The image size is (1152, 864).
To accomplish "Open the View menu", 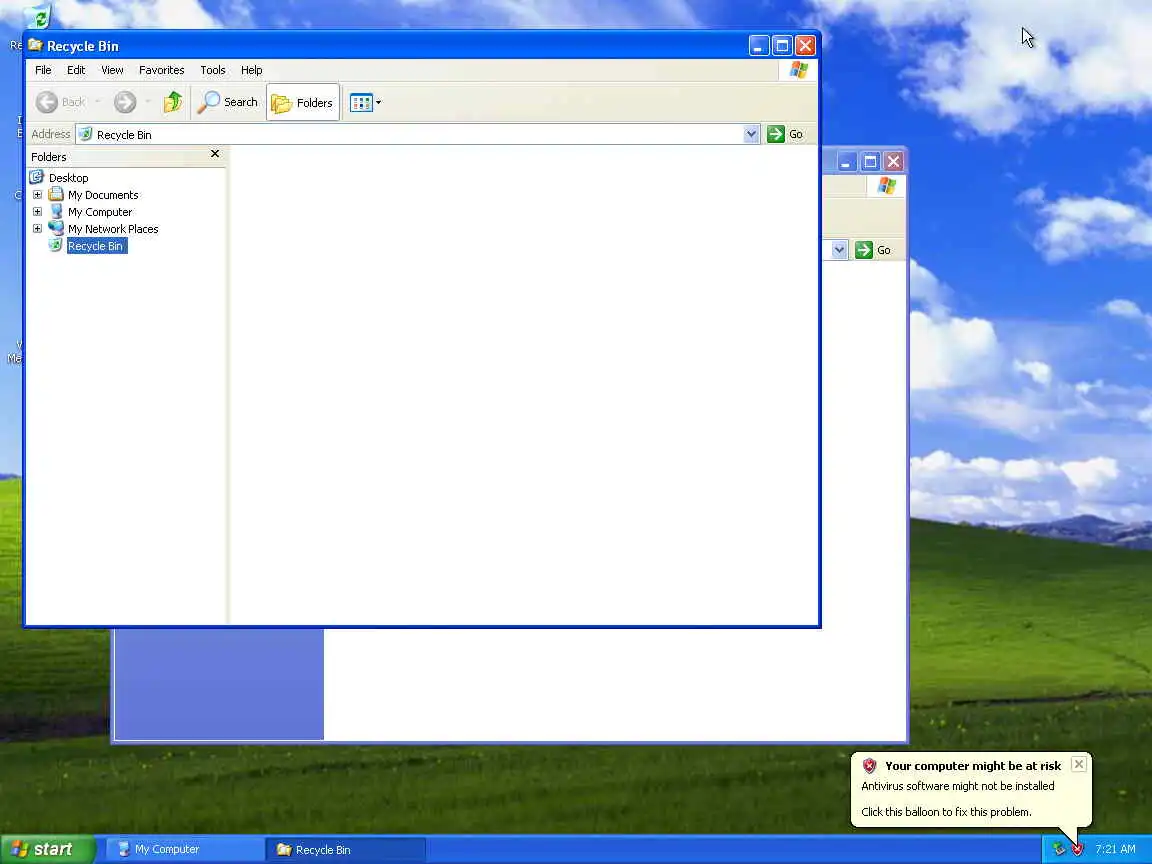I will point(112,70).
